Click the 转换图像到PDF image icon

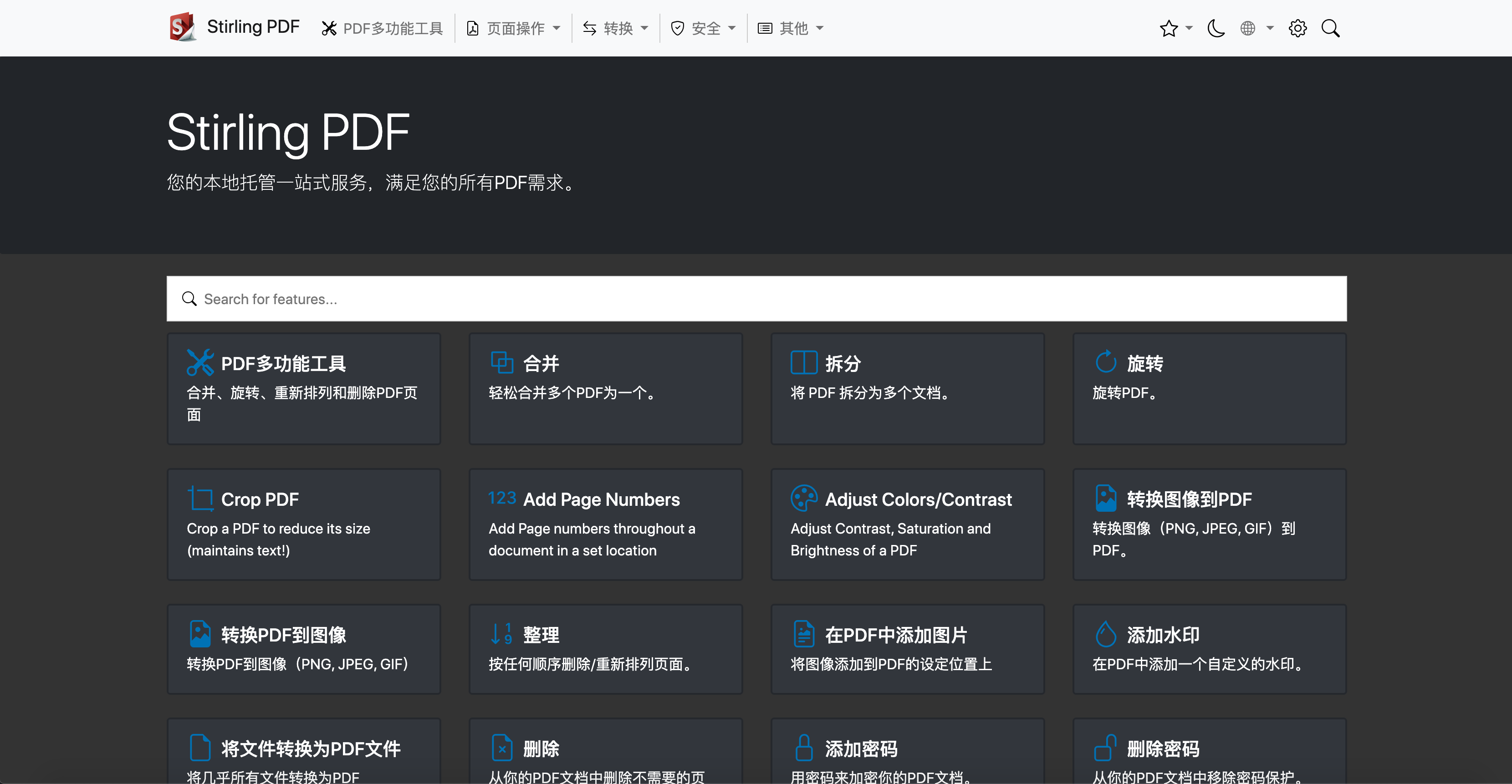(1106, 498)
